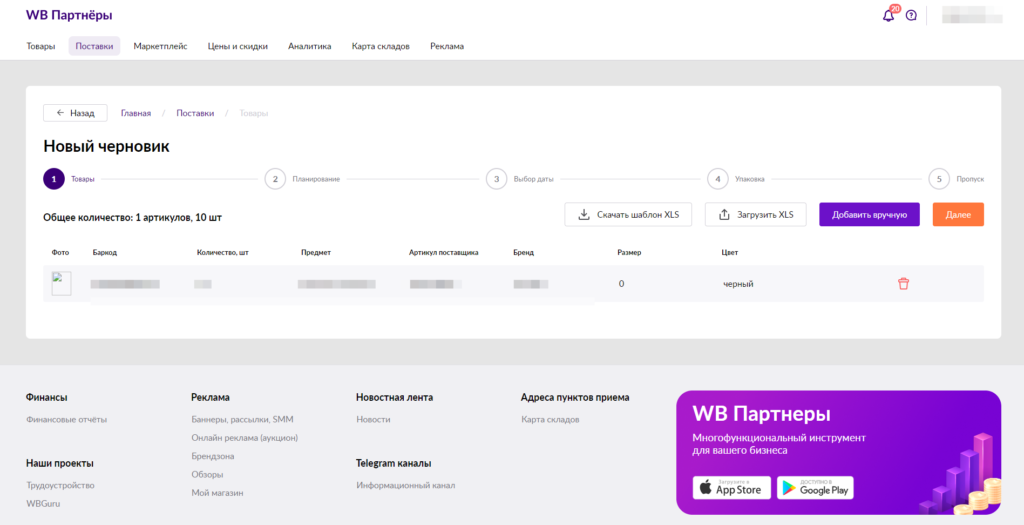Open Трудоустройство footer link
The image size is (1024, 525).
(60, 485)
